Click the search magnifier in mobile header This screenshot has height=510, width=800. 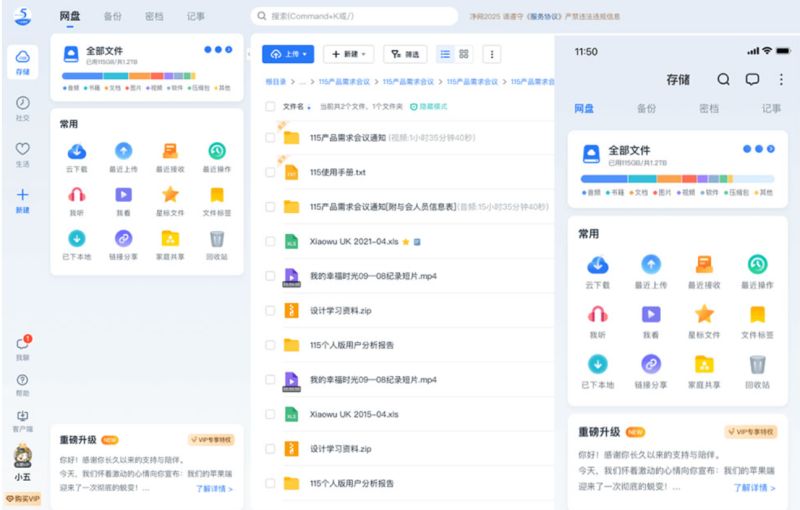pos(723,79)
